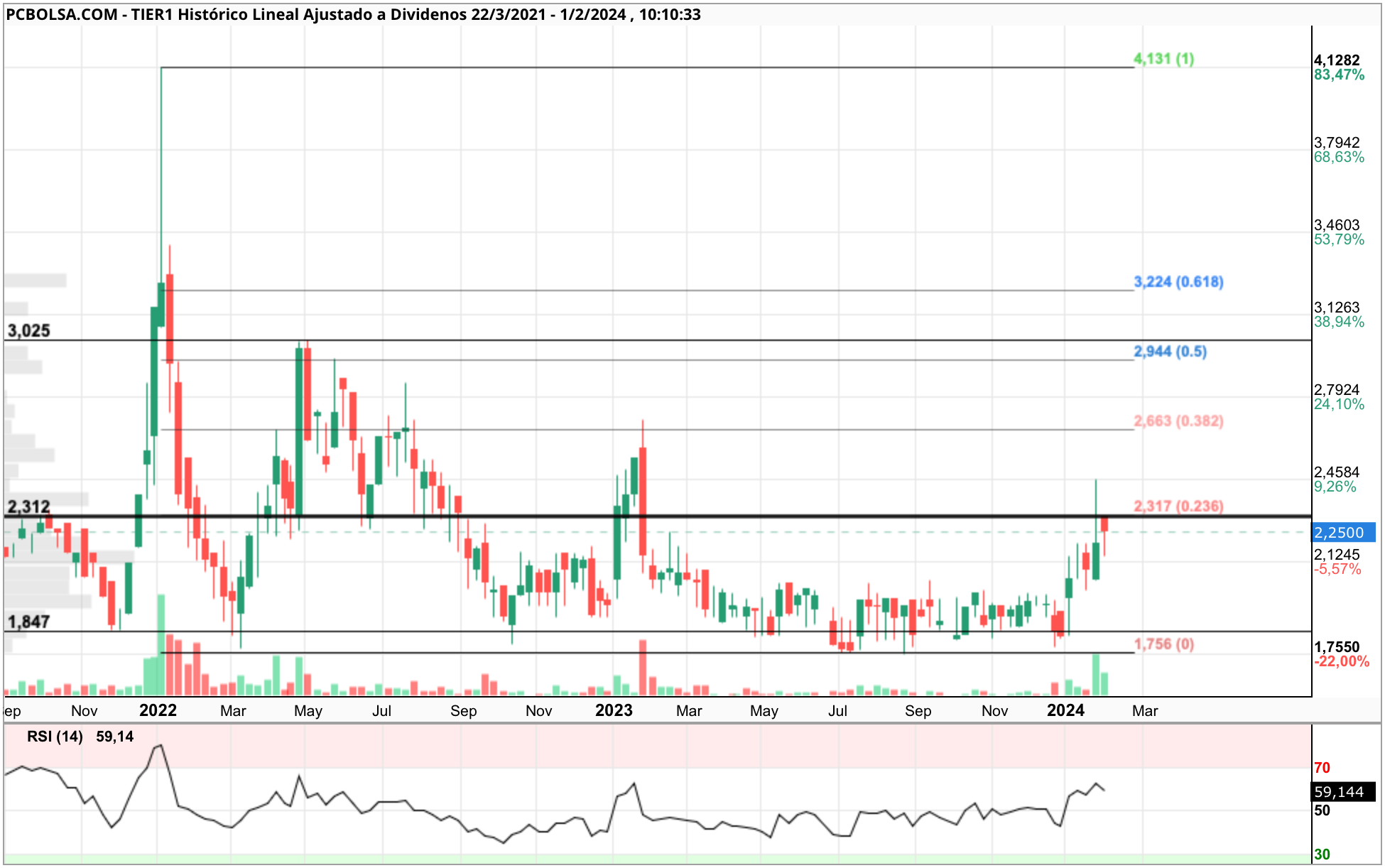1385x868 pixels.
Task: Click the -22,00% axis percentage
Action: [x=1342, y=661]
